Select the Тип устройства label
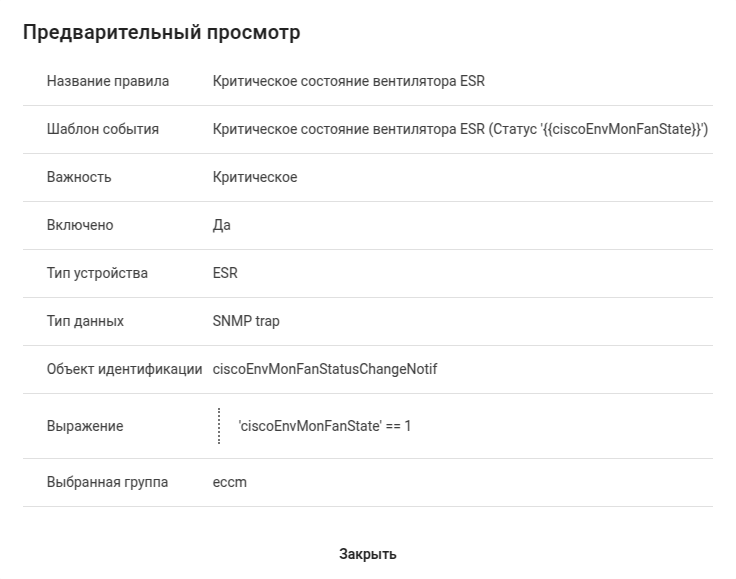Viewport: 736px width, 579px height. pos(97,273)
